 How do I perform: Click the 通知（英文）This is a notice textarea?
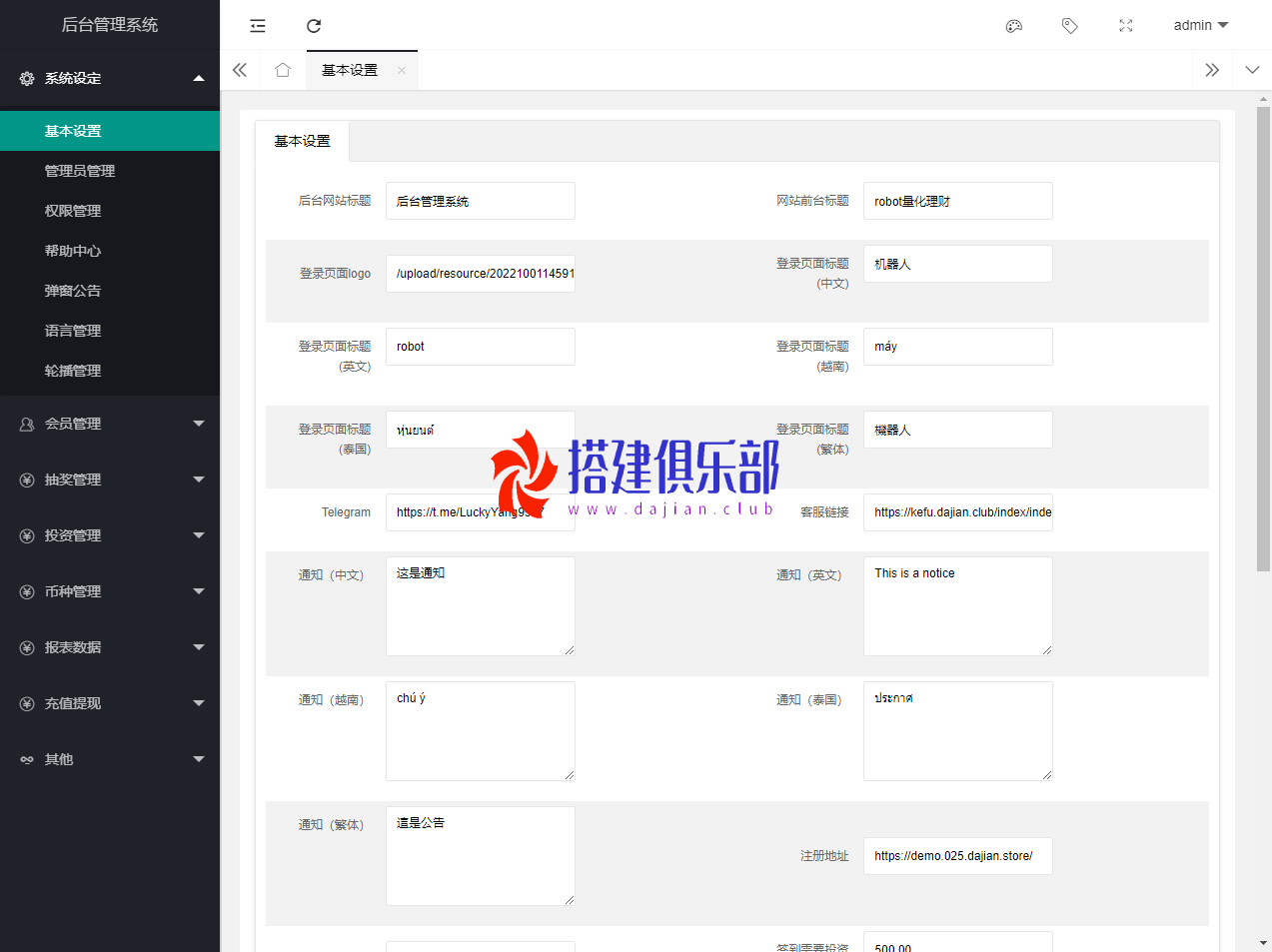click(x=958, y=606)
